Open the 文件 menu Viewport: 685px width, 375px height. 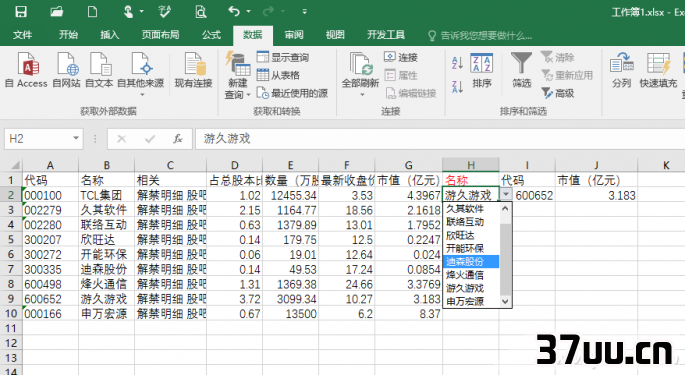pyautogui.click(x=22, y=35)
